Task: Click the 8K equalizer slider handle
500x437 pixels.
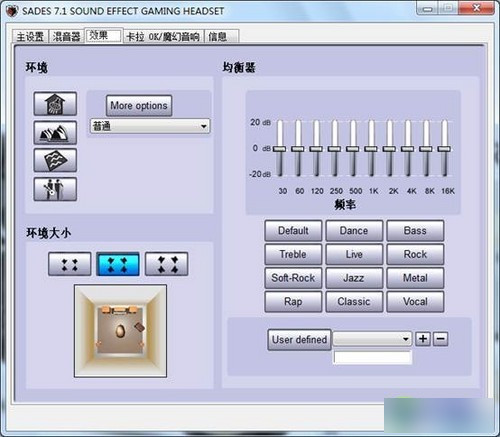Action: click(x=426, y=149)
